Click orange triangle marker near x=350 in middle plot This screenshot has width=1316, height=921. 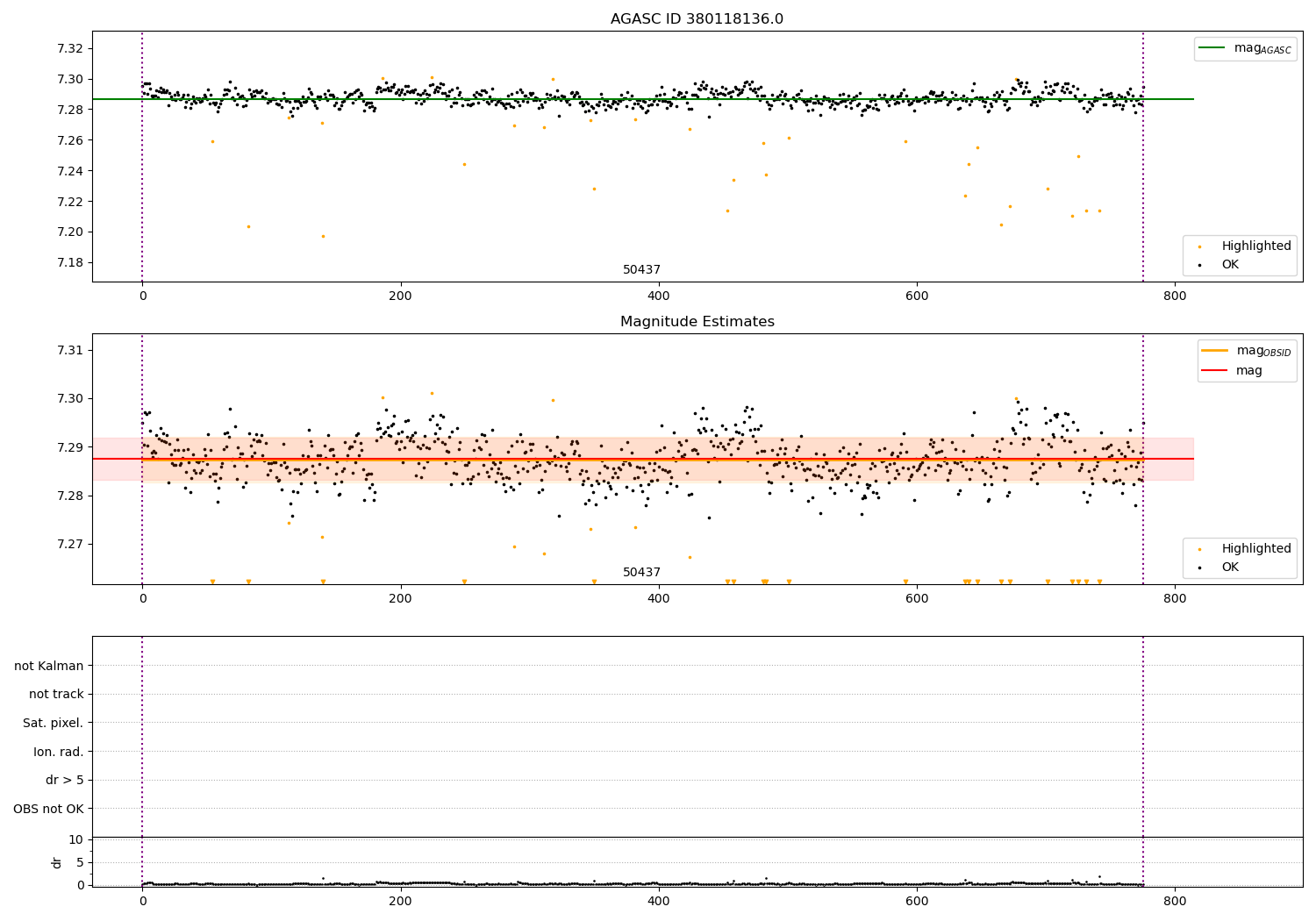(x=594, y=582)
